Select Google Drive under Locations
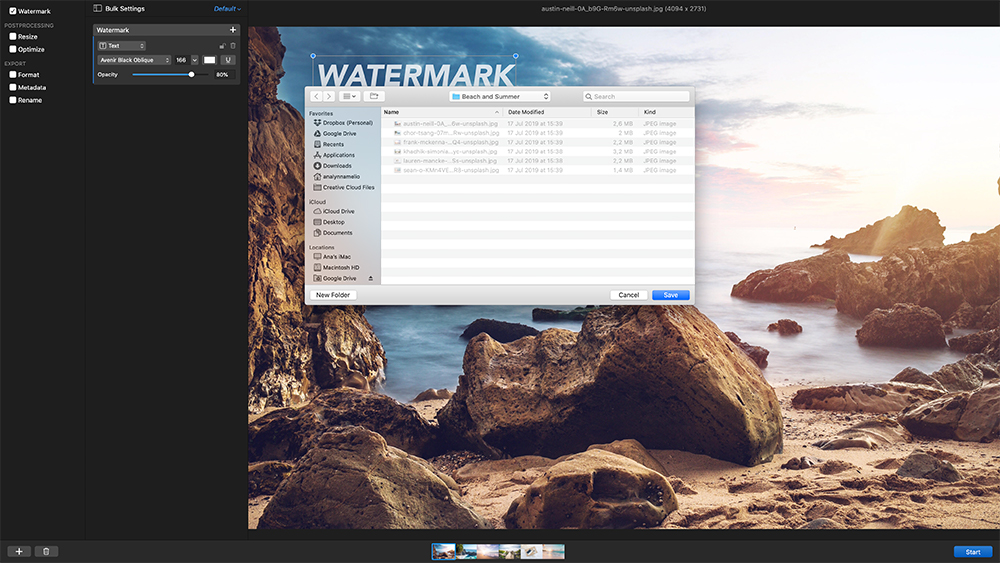1000x563 pixels. click(x=335, y=278)
